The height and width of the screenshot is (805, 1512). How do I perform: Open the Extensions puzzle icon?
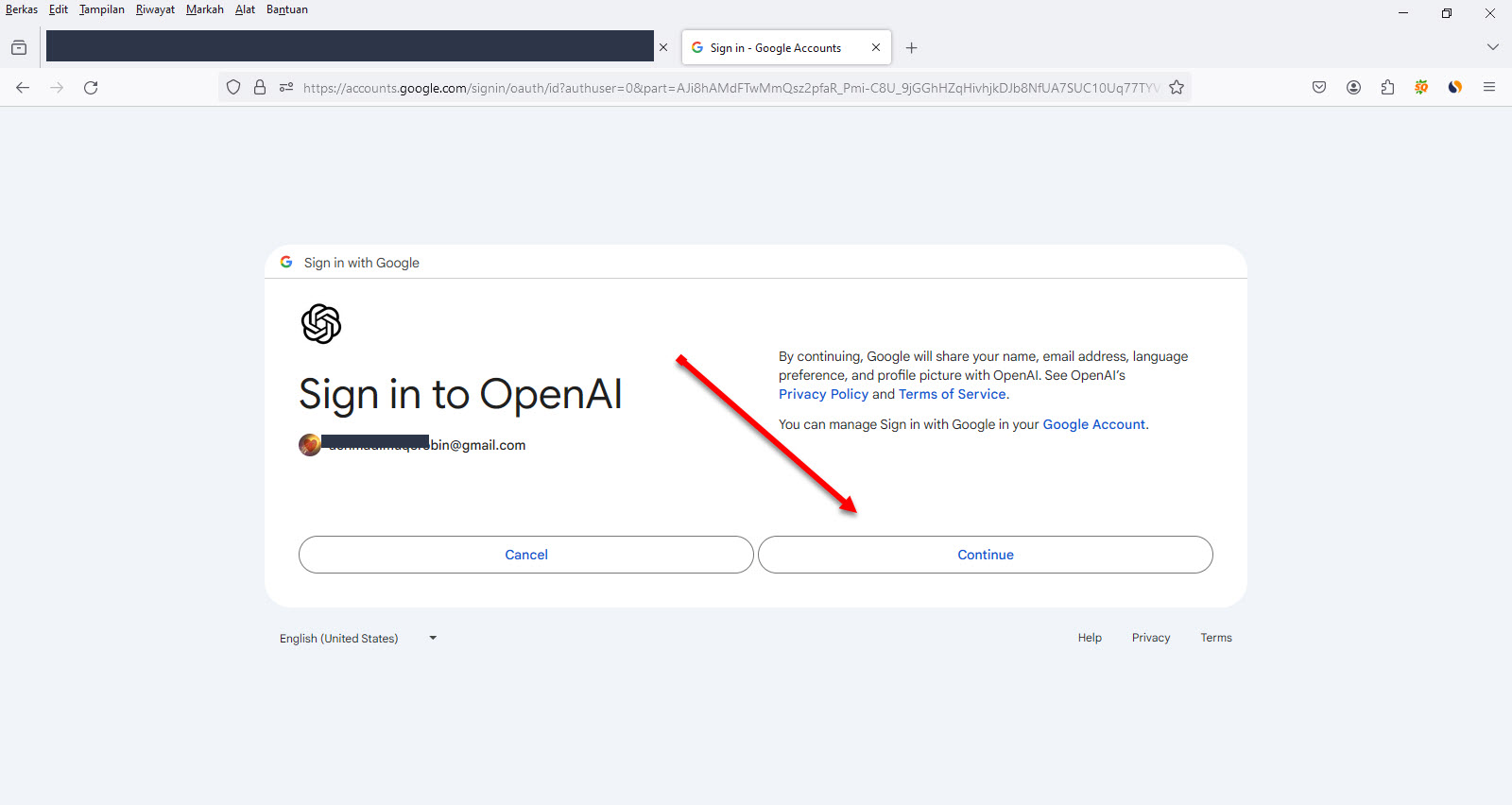[x=1387, y=88]
